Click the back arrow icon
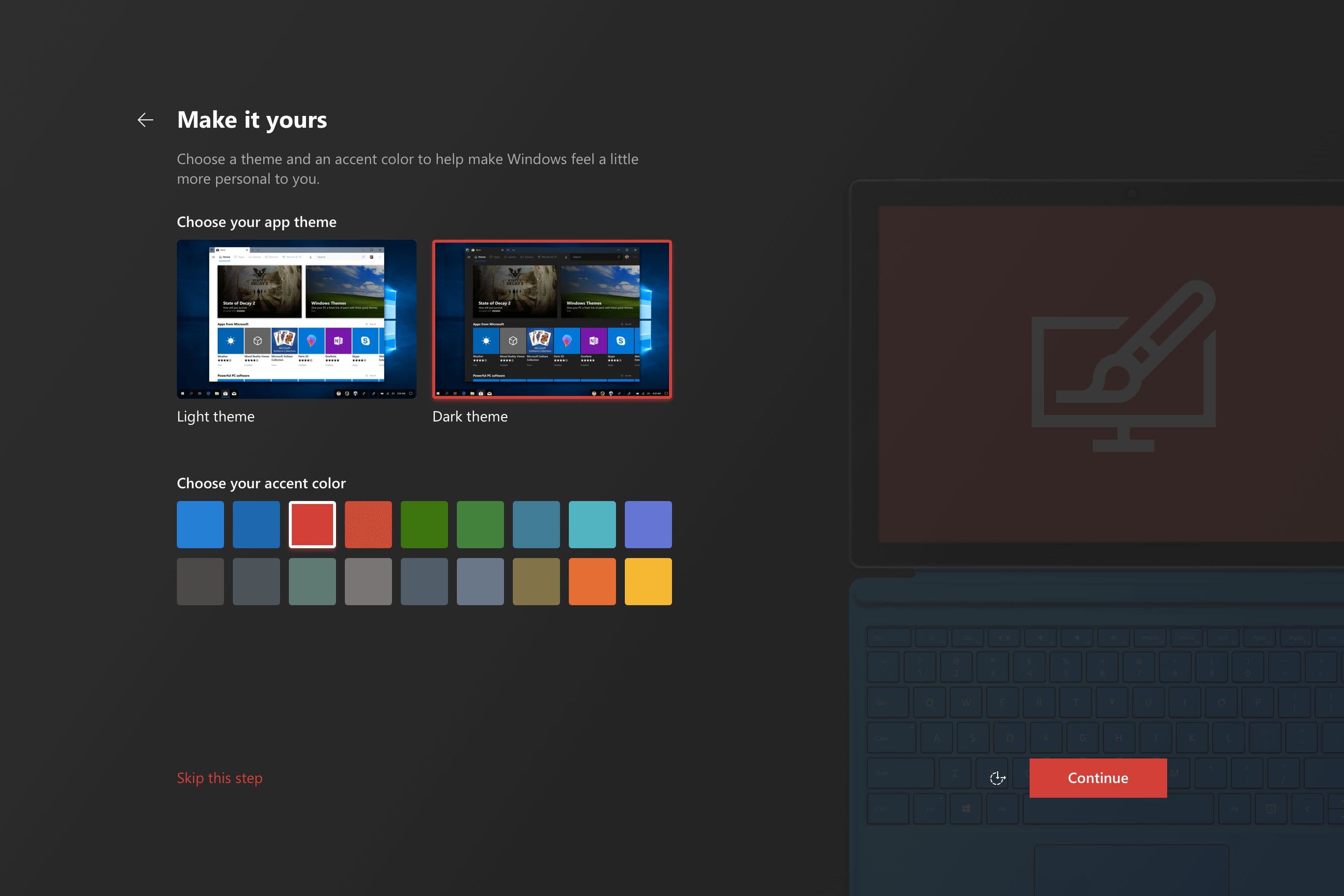1344x896 pixels. 146,120
